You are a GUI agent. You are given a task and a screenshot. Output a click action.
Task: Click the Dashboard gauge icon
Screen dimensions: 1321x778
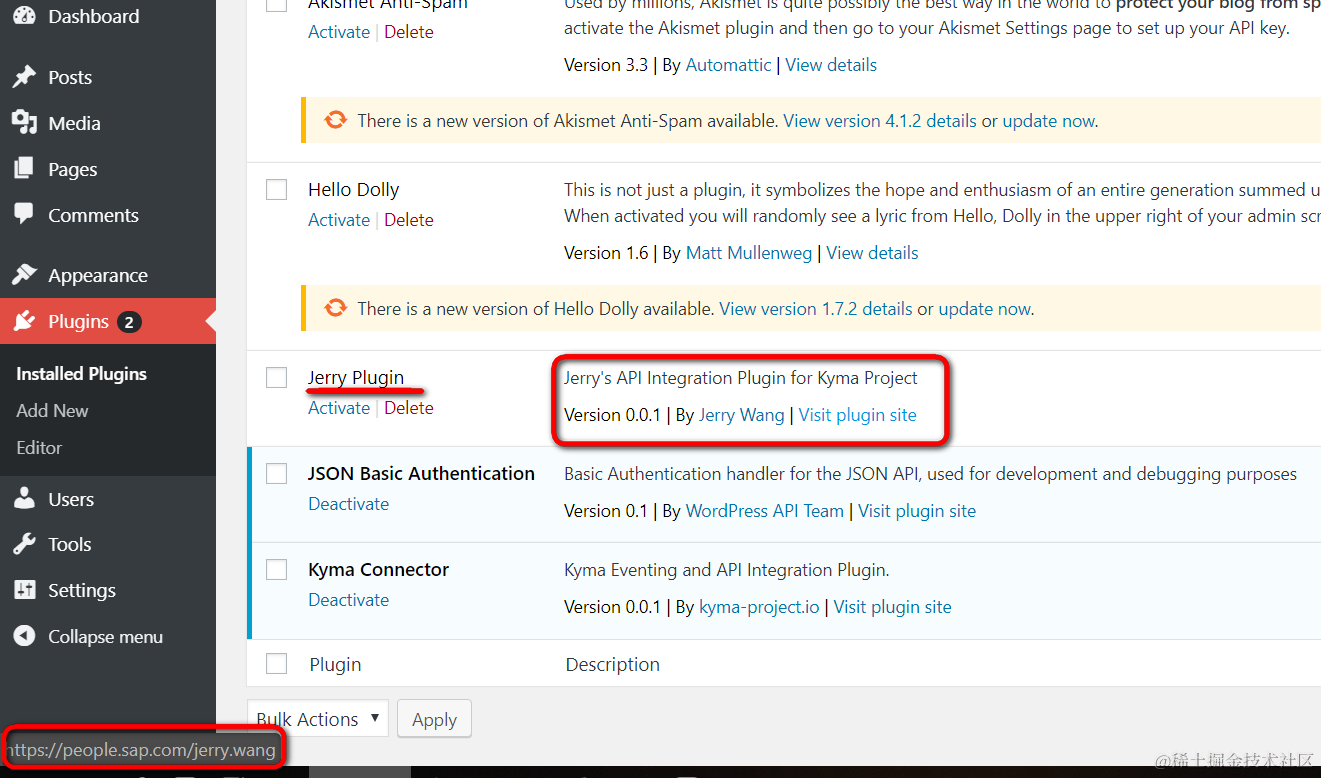[x=24, y=16]
